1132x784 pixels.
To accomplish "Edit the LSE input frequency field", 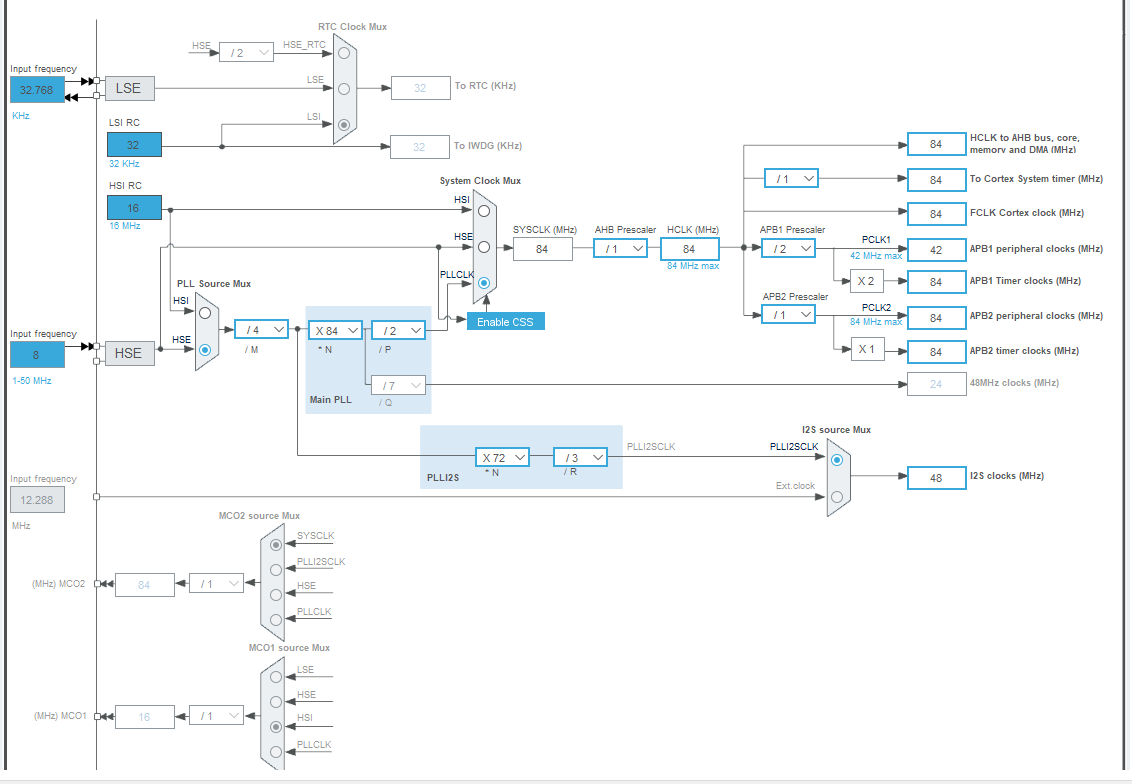I will (37, 89).
